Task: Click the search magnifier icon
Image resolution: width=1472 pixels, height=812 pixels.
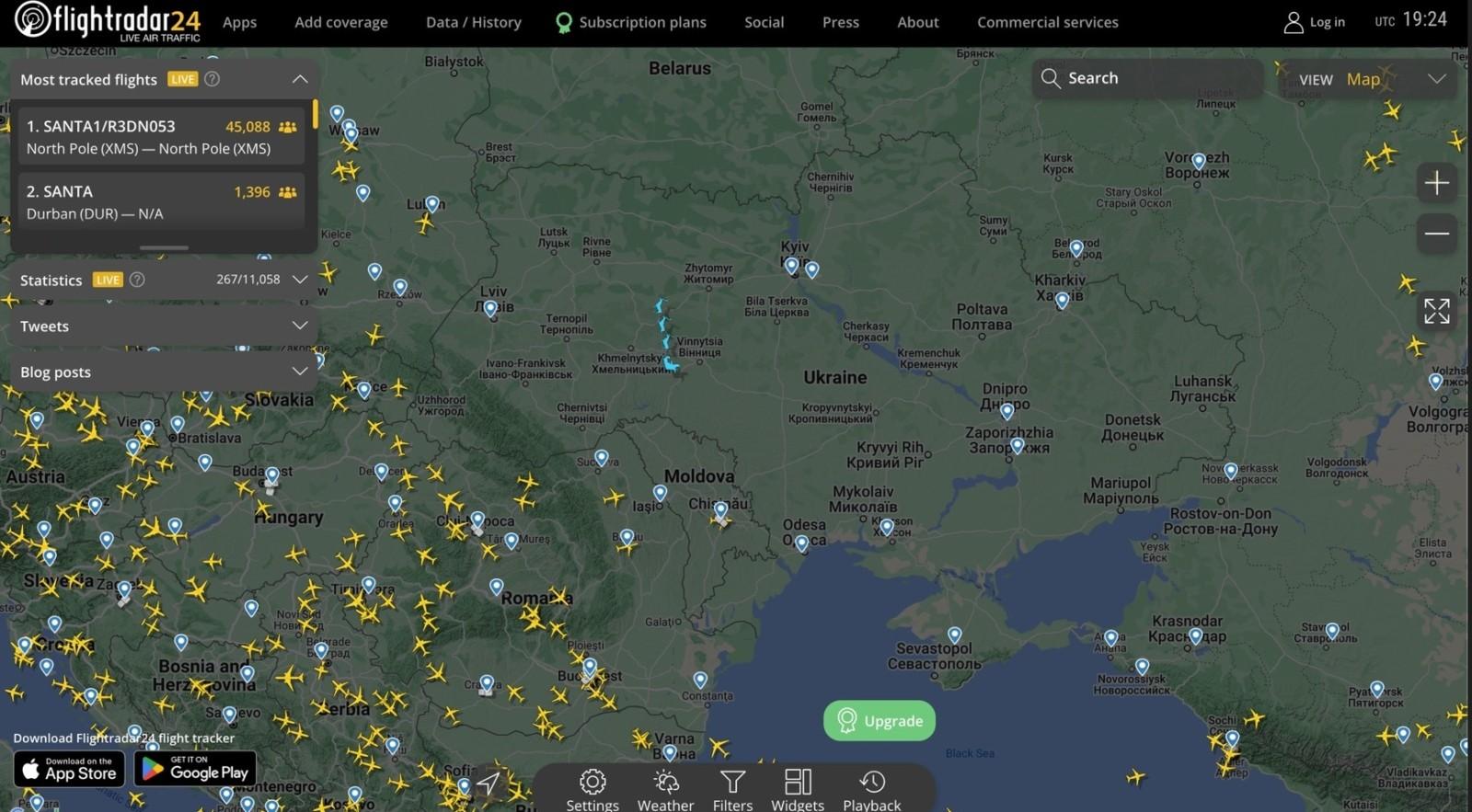Action: [1050, 78]
